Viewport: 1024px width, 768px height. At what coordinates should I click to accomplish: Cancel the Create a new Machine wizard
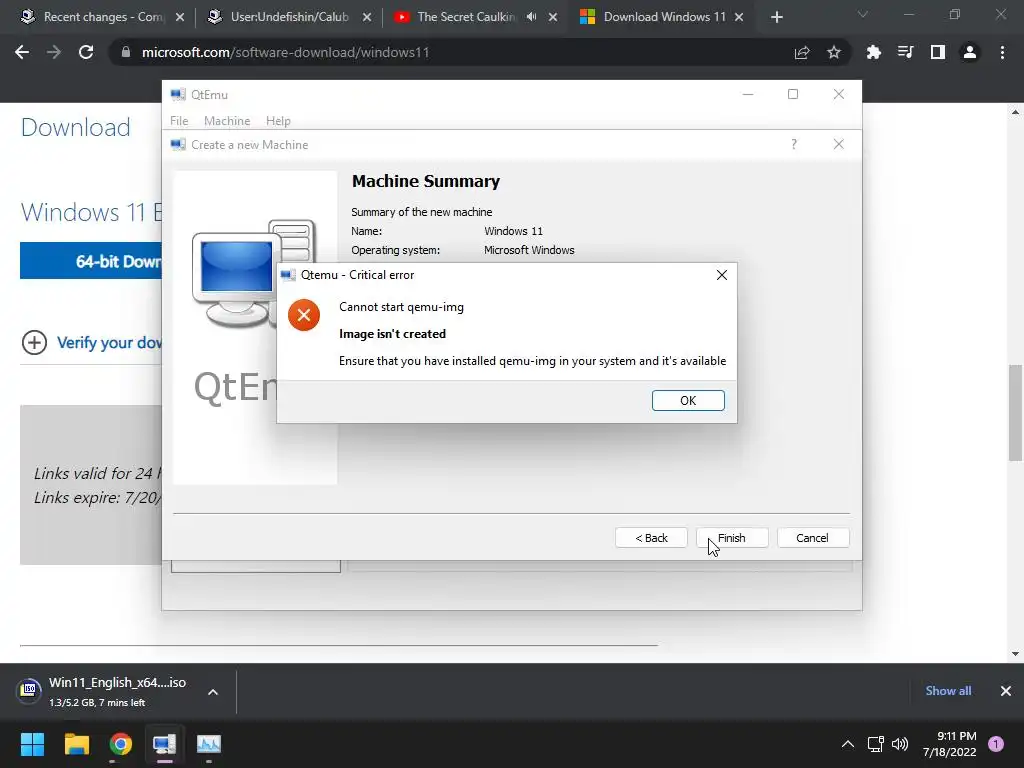812,537
